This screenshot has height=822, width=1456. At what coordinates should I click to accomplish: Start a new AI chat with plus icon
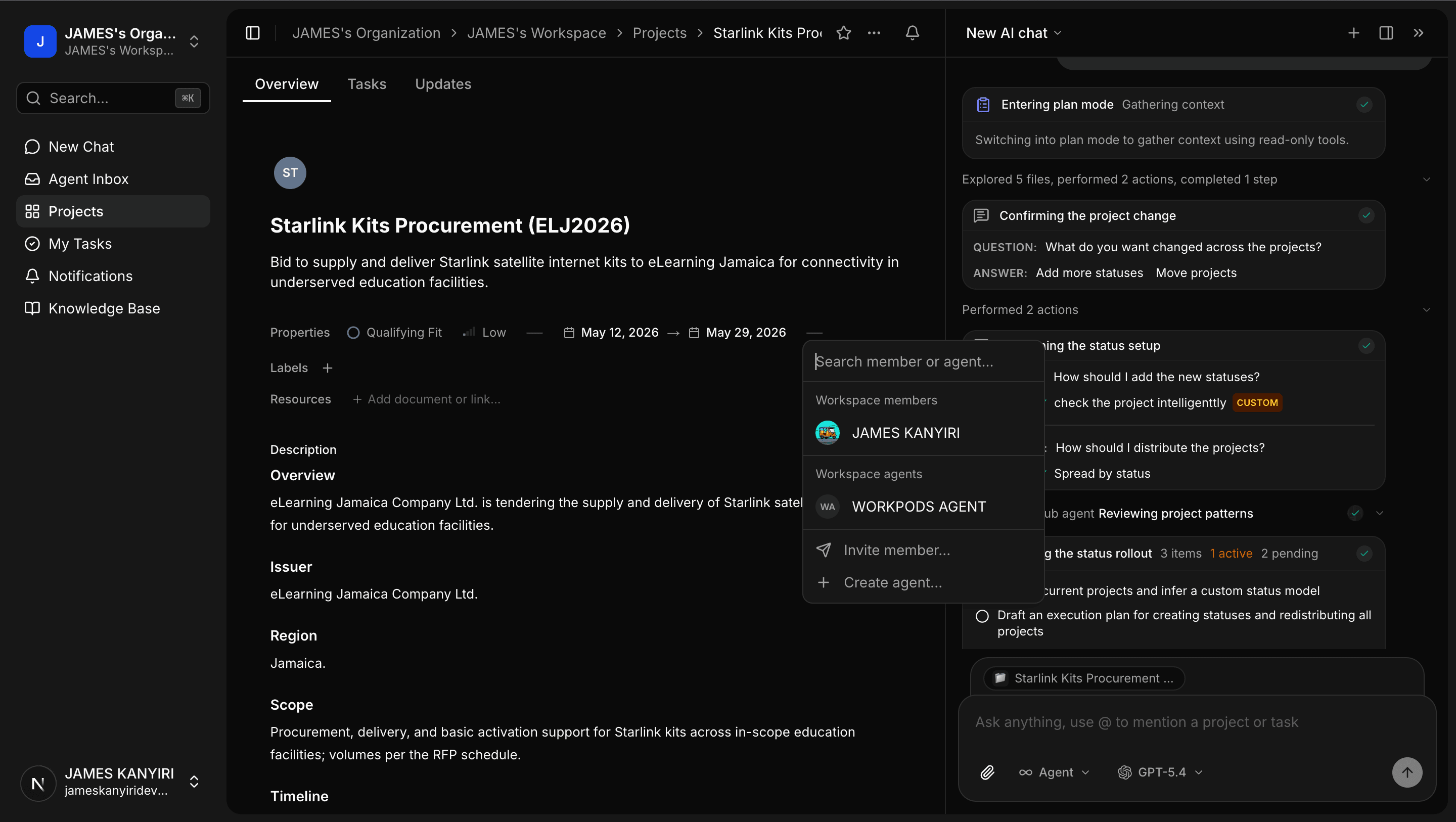1354,33
